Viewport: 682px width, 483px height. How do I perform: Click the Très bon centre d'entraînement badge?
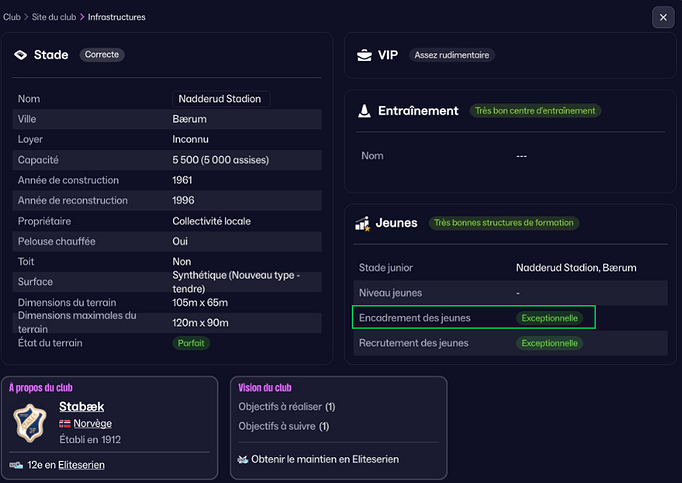tap(535, 111)
